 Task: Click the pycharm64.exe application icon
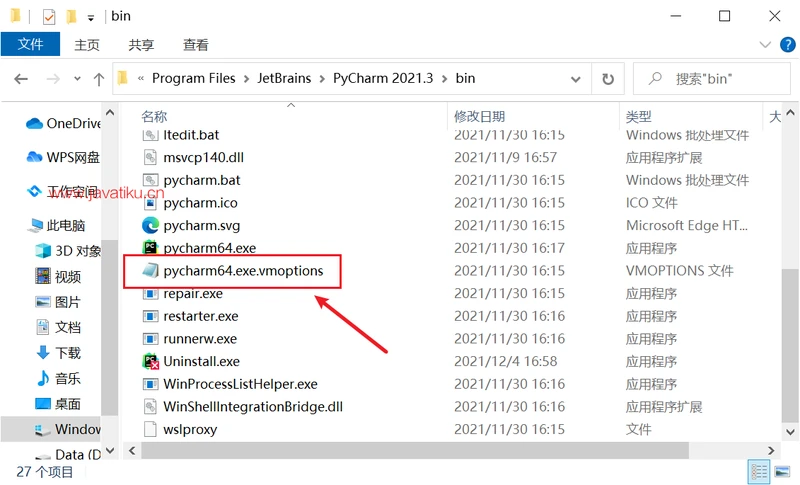pos(151,248)
